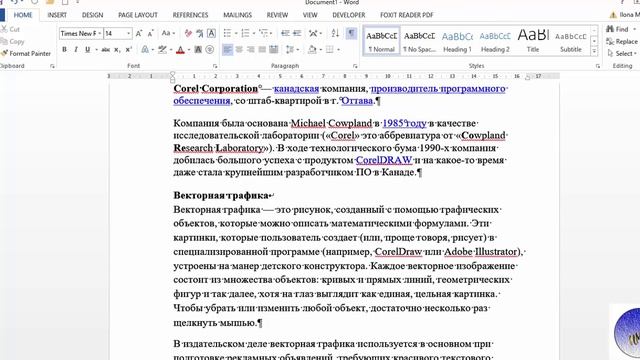This screenshot has height=360, width=640.
Task: Start a bulleted list
Action: tap(227, 33)
